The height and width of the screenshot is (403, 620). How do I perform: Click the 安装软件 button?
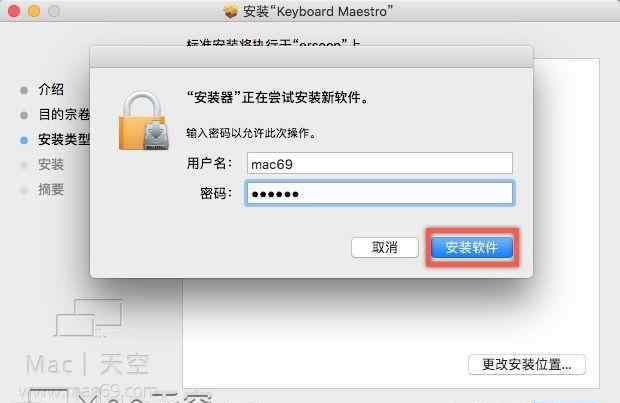(472, 247)
